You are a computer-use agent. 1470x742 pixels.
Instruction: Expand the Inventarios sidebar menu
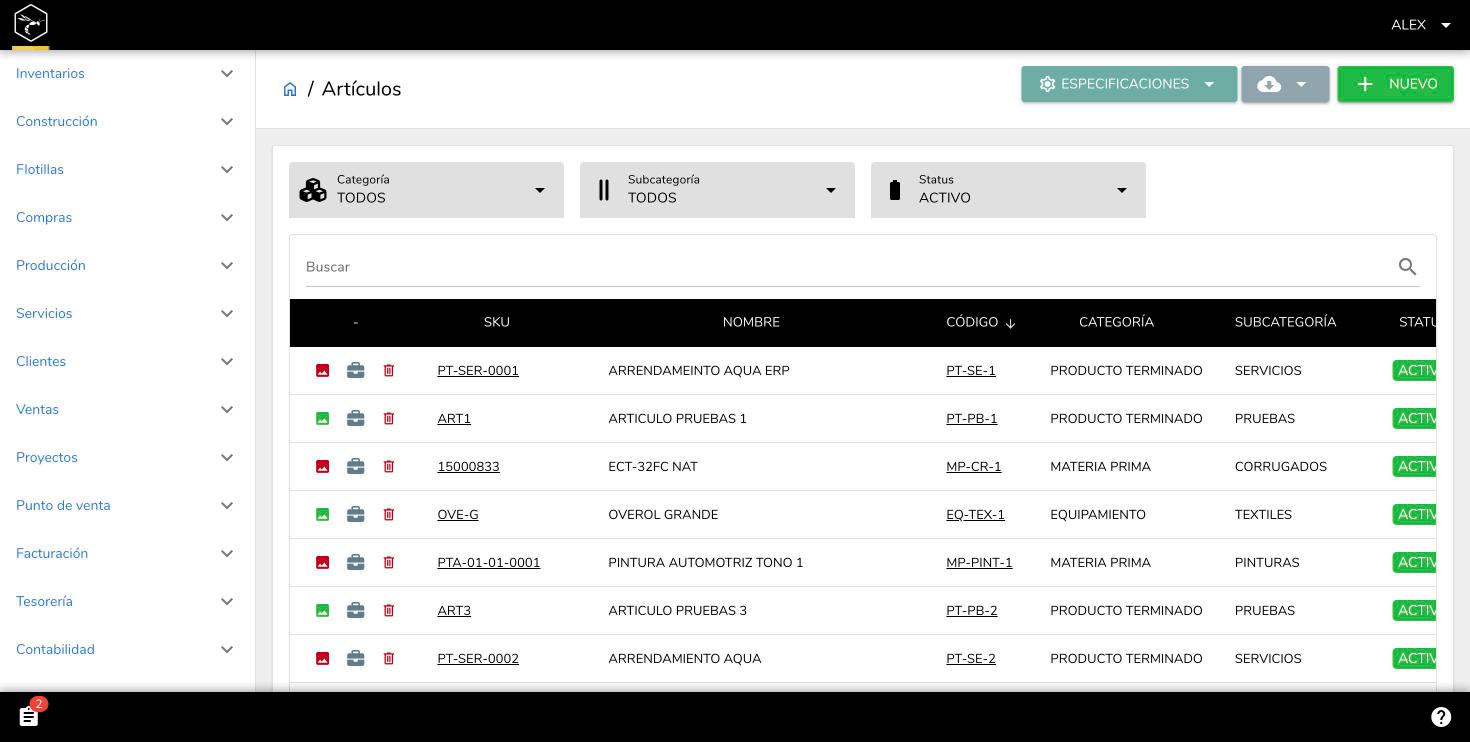coord(127,74)
